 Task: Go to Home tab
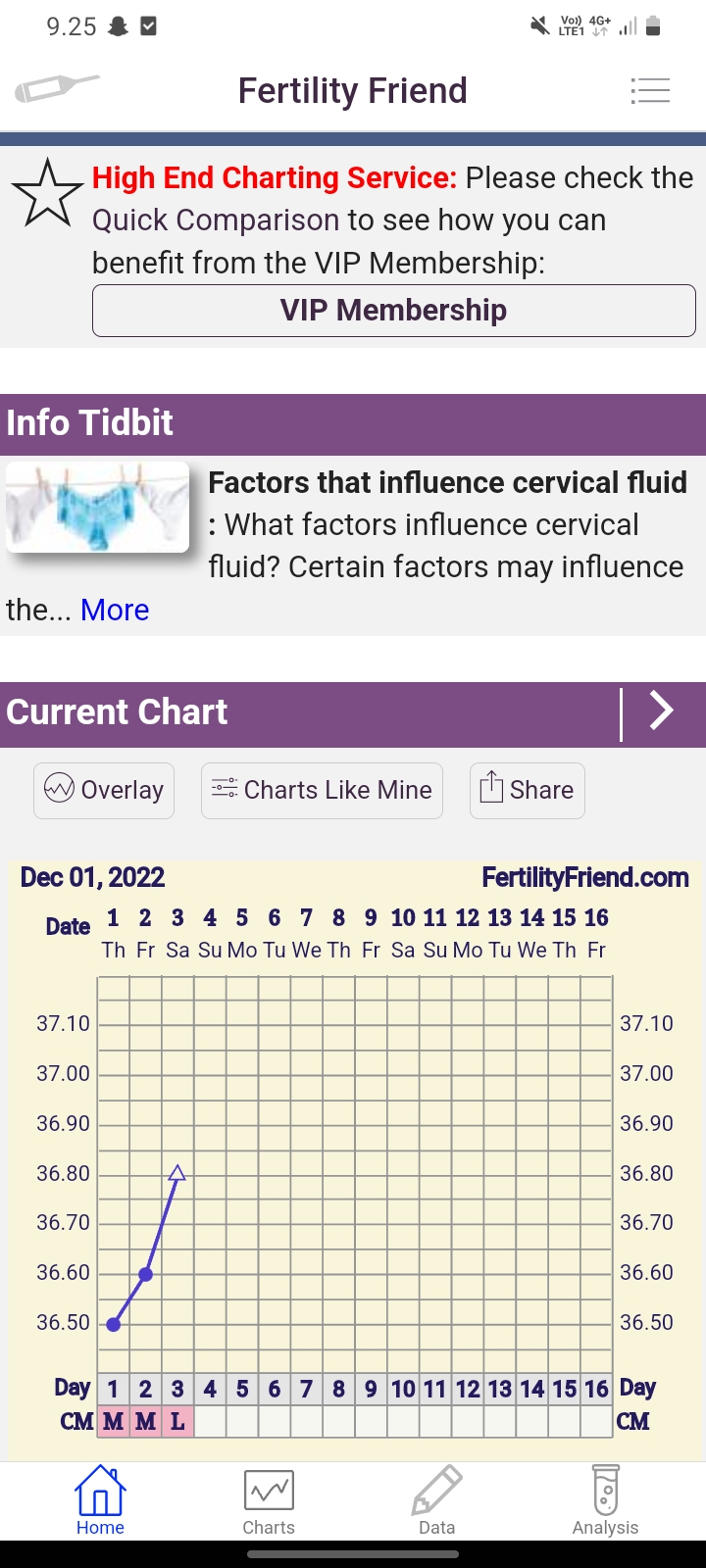pyautogui.click(x=100, y=1499)
